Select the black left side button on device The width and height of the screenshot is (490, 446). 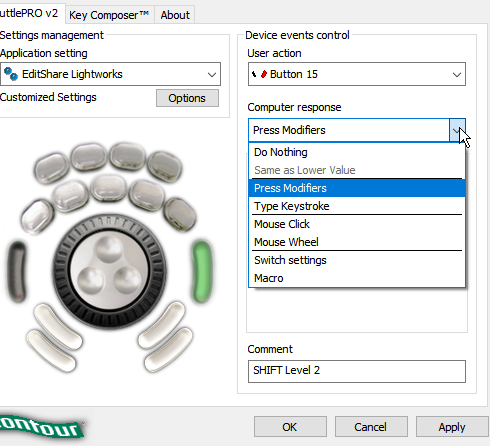click(17, 272)
